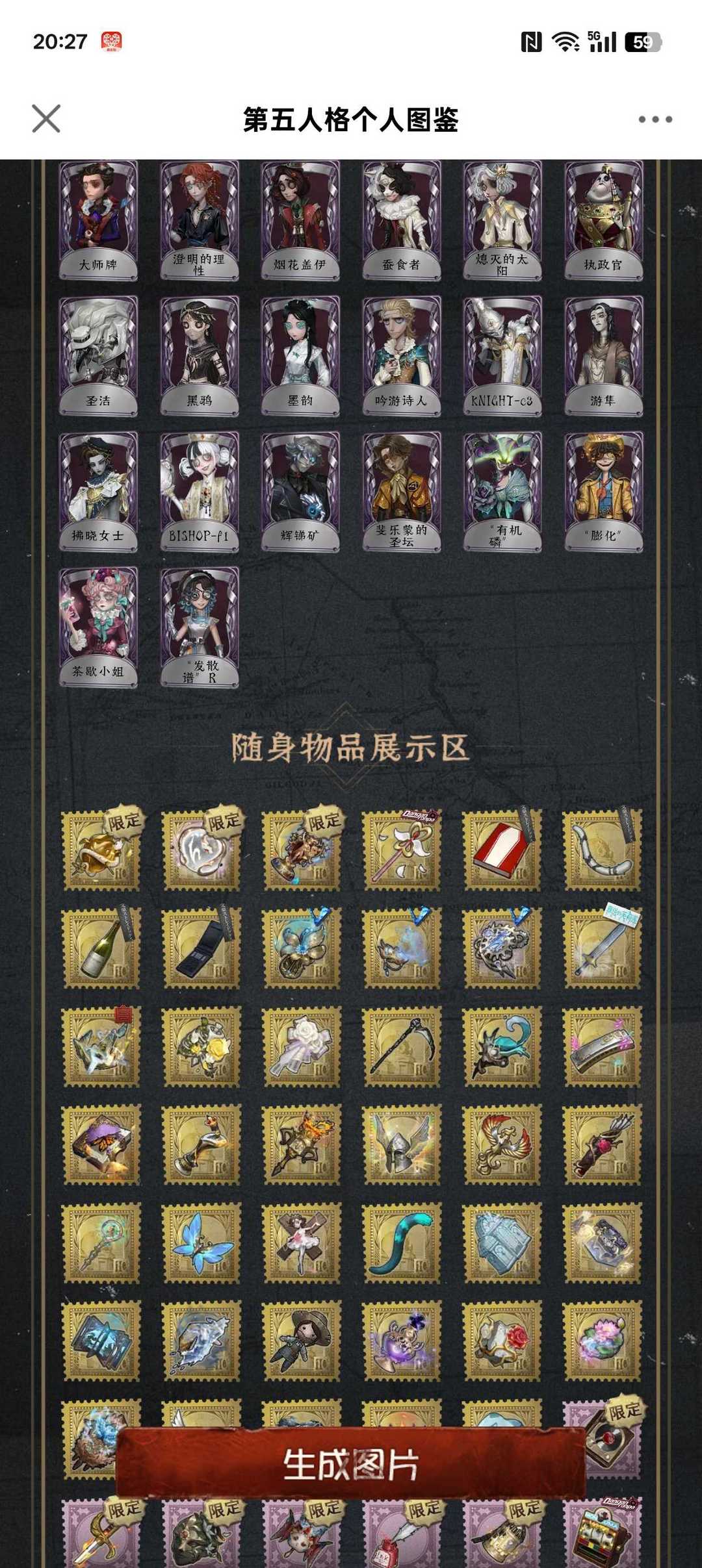Tap the harmonica accessory stamp
The height and width of the screenshot is (1568, 702).
tap(601, 1046)
